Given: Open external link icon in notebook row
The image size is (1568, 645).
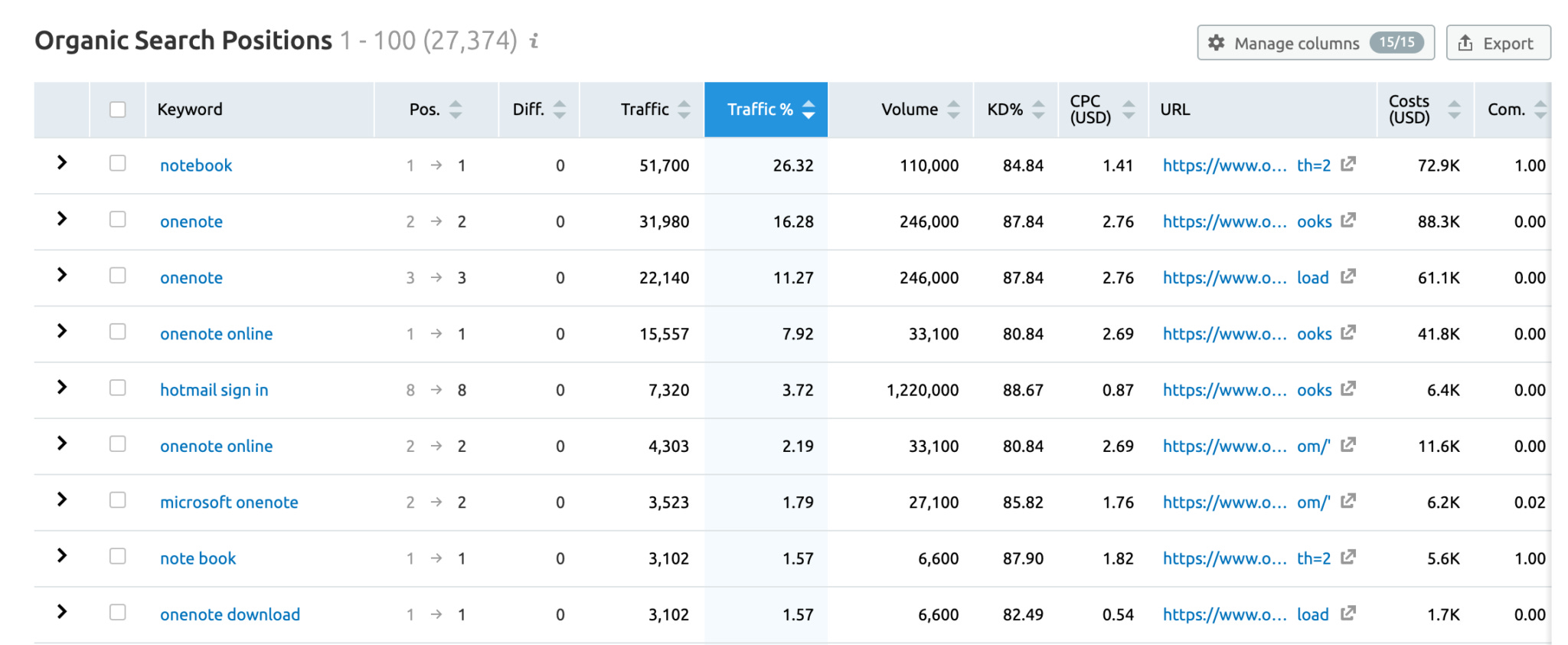Looking at the screenshot, I should pyautogui.click(x=1348, y=164).
